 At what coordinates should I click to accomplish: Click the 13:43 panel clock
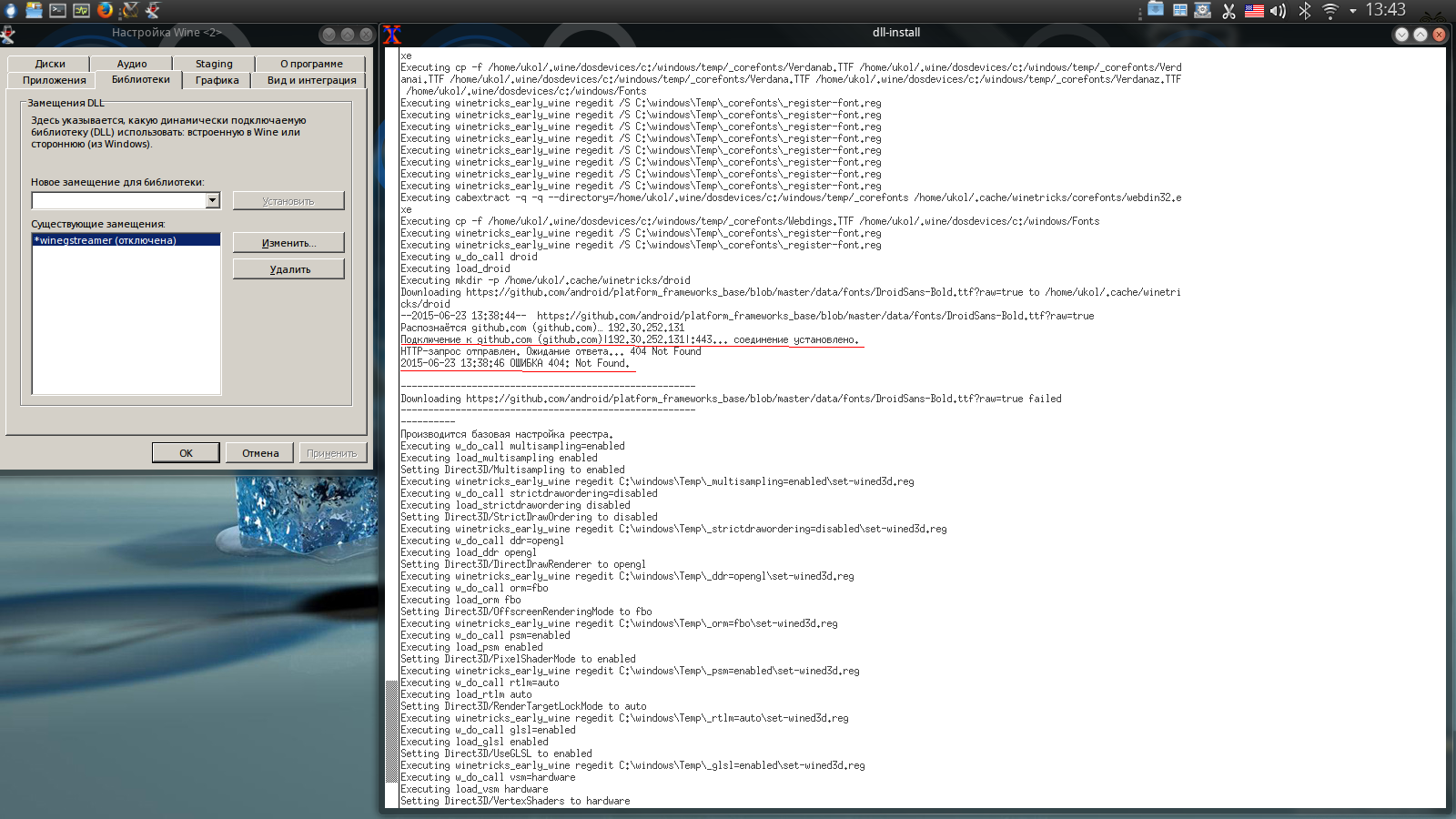pyautogui.click(x=1385, y=10)
